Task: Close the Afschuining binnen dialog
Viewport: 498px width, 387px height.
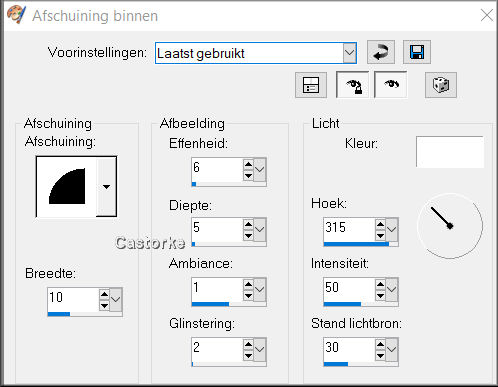Action: click(x=487, y=15)
